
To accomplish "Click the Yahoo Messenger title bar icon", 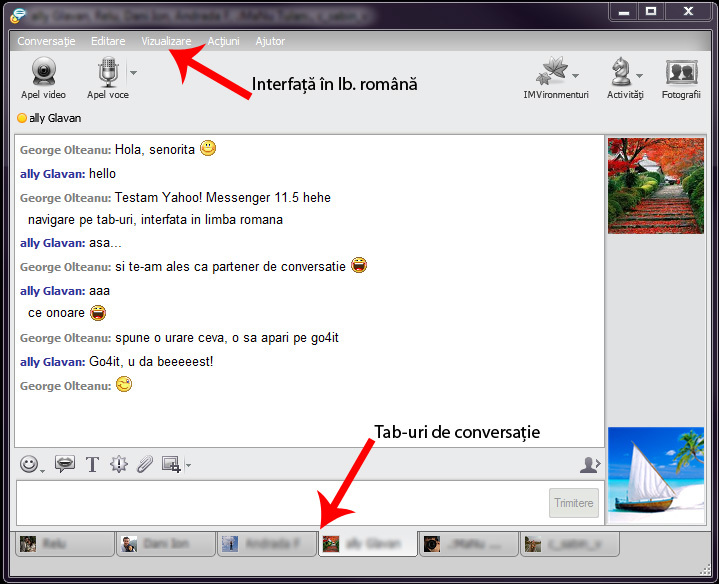I will [18, 16].
